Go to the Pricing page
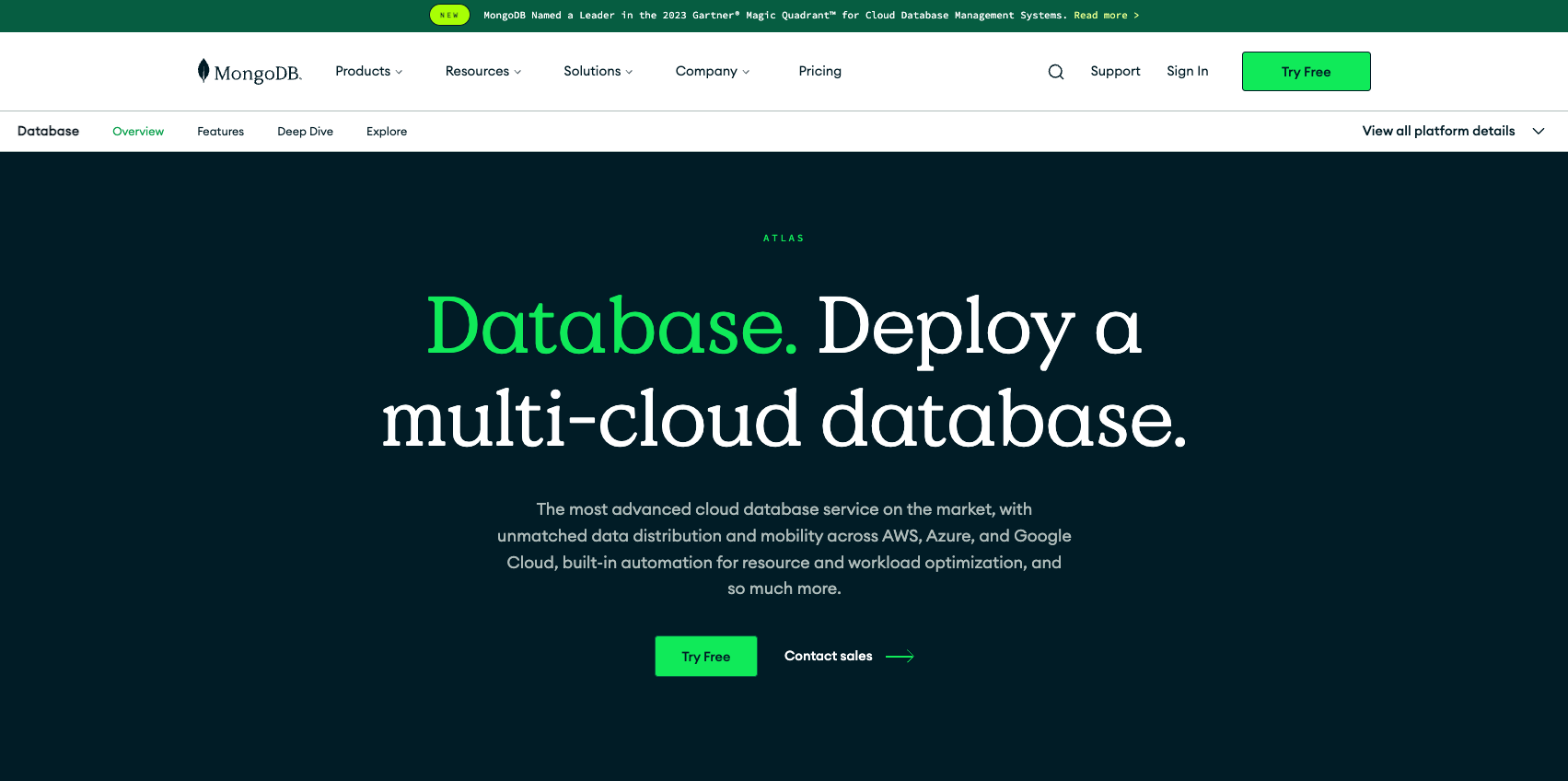The height and width of the screenshot is (781, 1568). coord(820,71)
